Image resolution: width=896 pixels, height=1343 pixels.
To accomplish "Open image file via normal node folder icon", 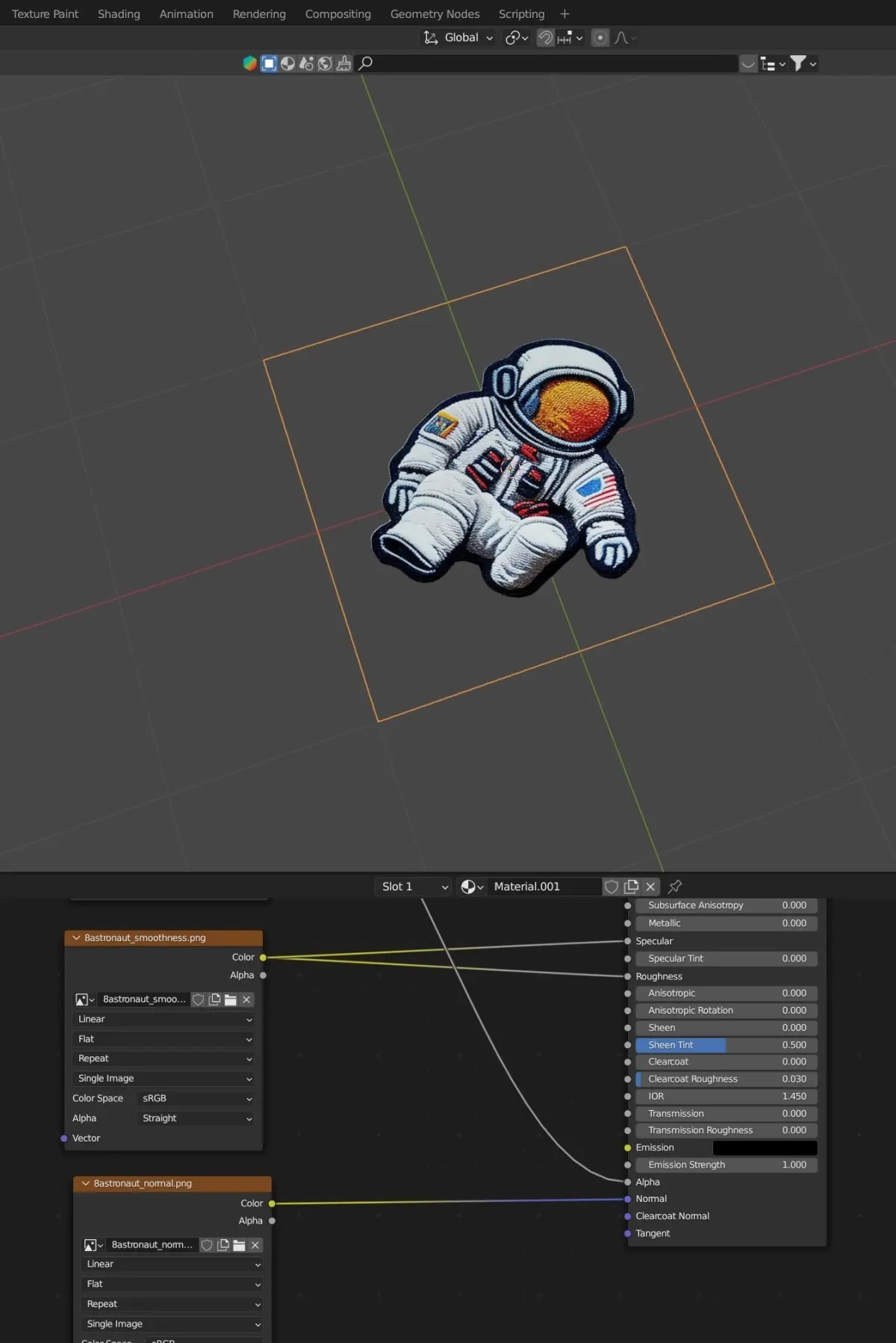I will (239, 1245).
